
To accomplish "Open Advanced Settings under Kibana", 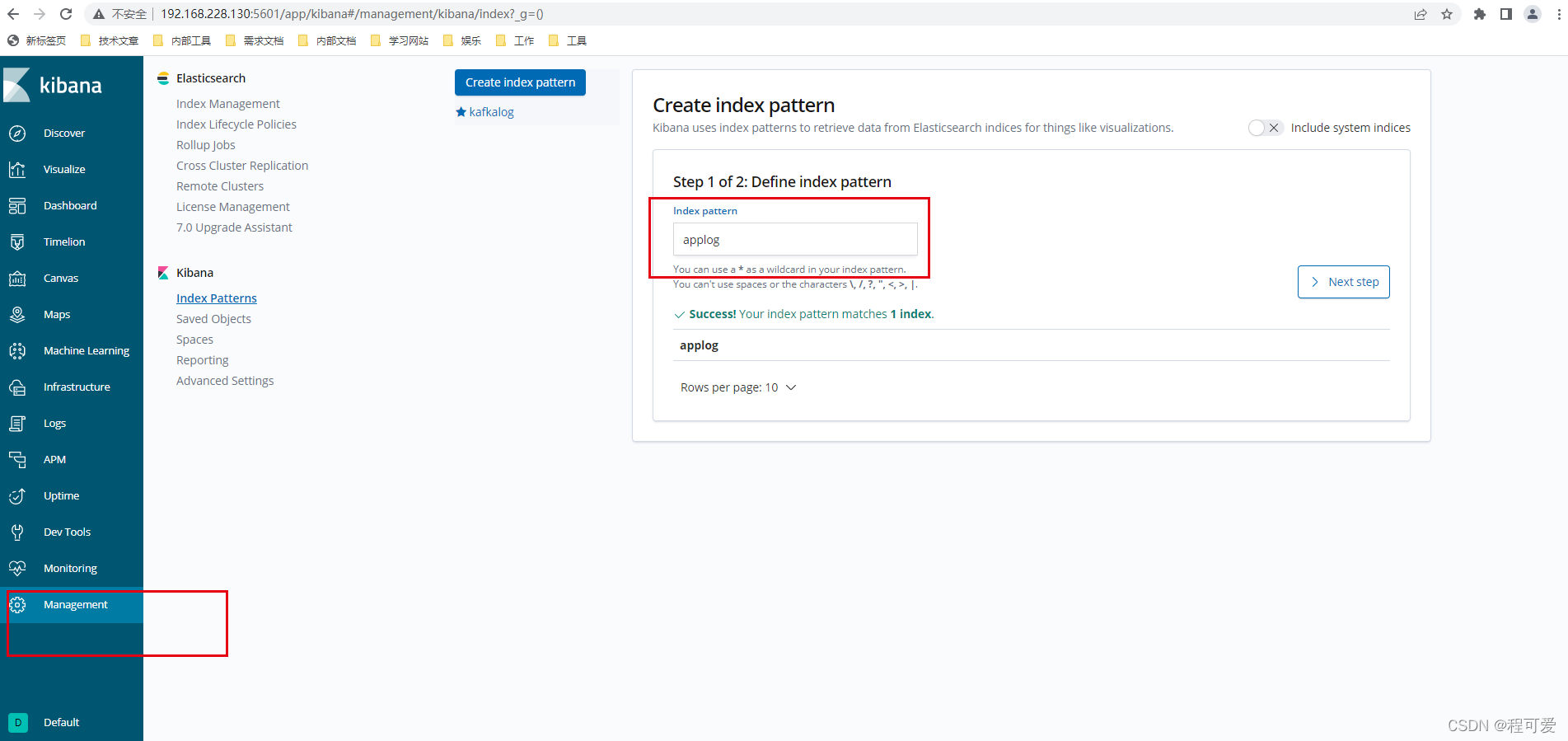I will pyautogui.click(x=225, y=381).
